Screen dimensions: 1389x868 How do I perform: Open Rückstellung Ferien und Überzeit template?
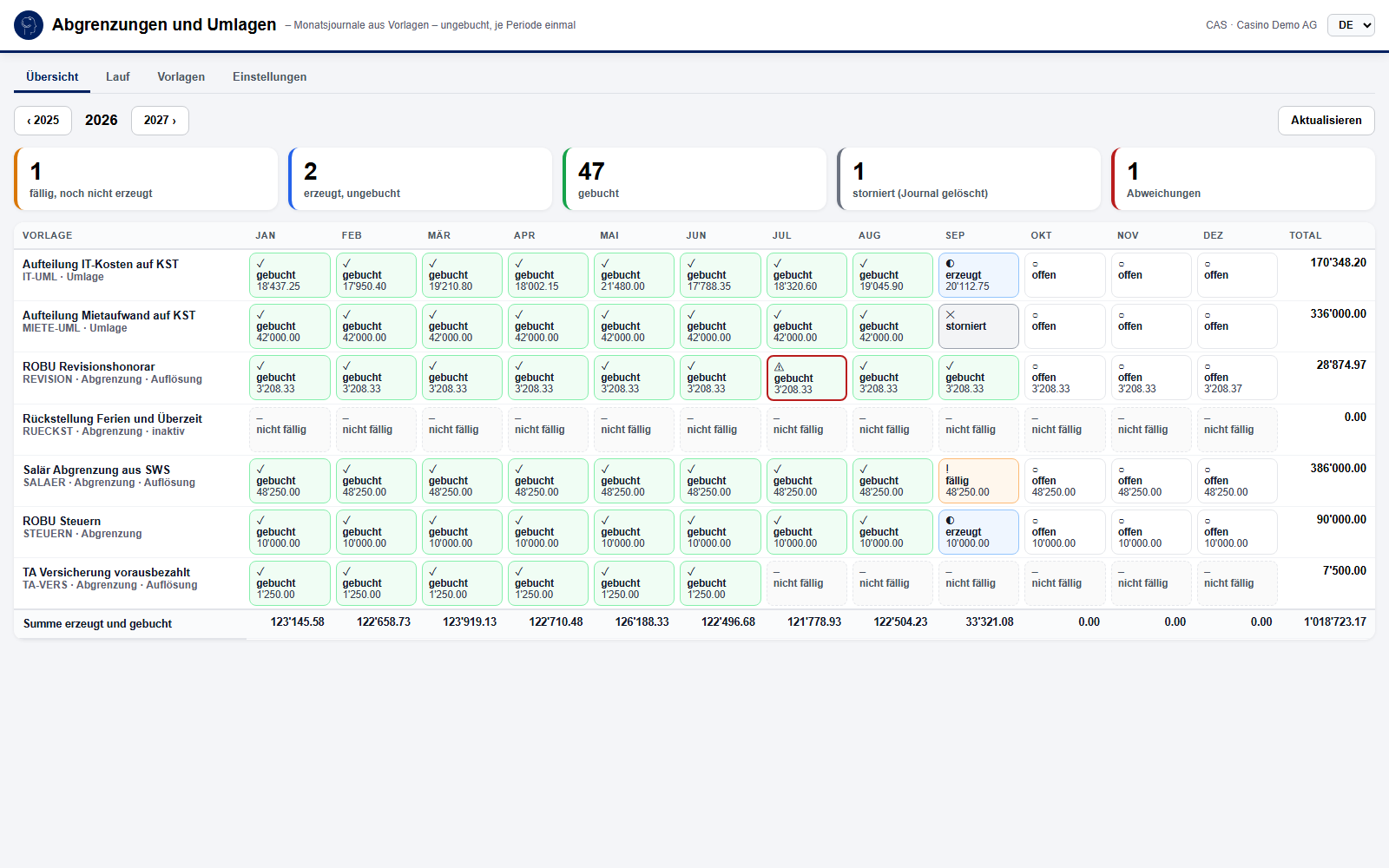click(112, 418)
